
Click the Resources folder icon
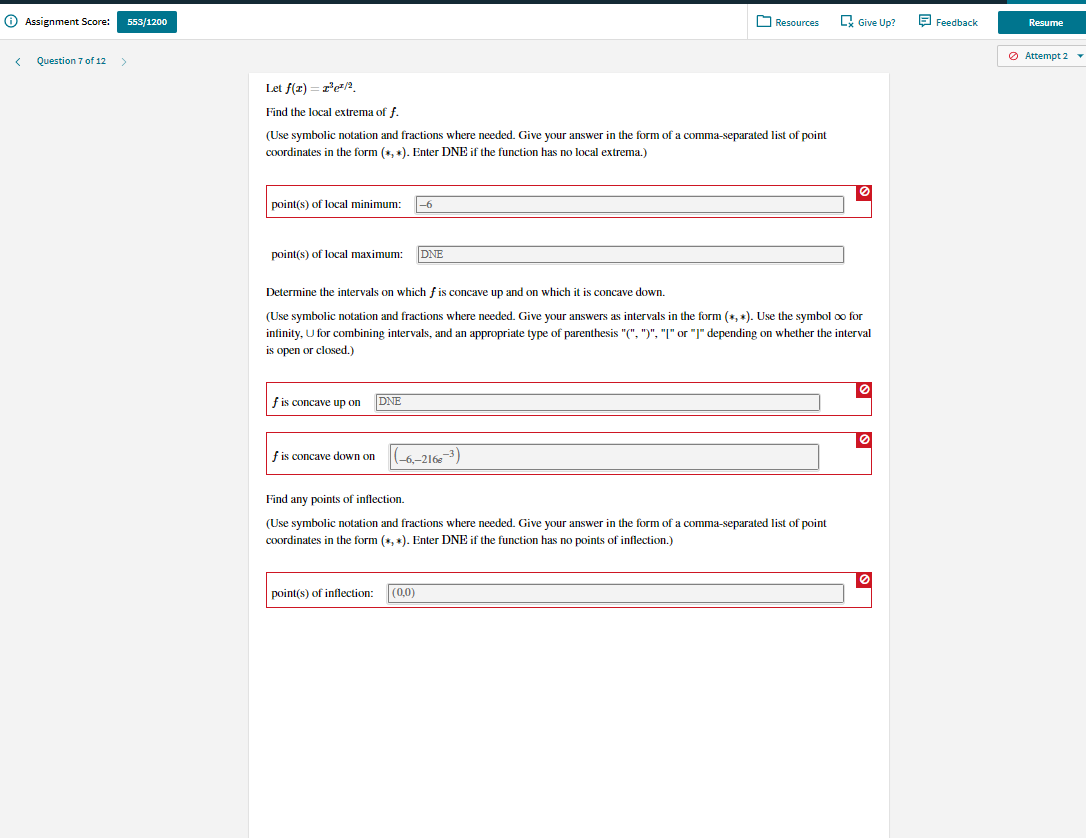pyautogui.click(x=765, y=21)
